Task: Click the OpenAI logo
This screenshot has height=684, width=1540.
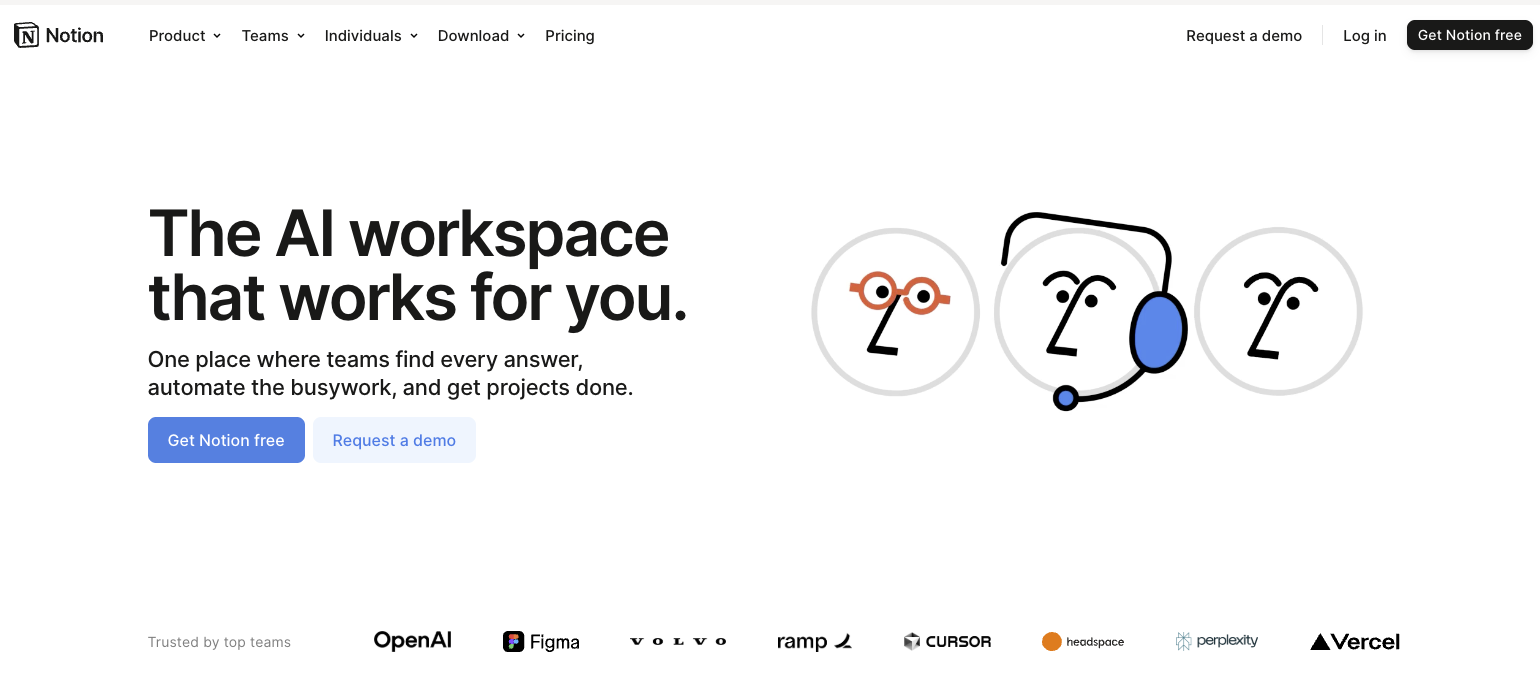Action: pyautogui.click(x=412, y=641)
